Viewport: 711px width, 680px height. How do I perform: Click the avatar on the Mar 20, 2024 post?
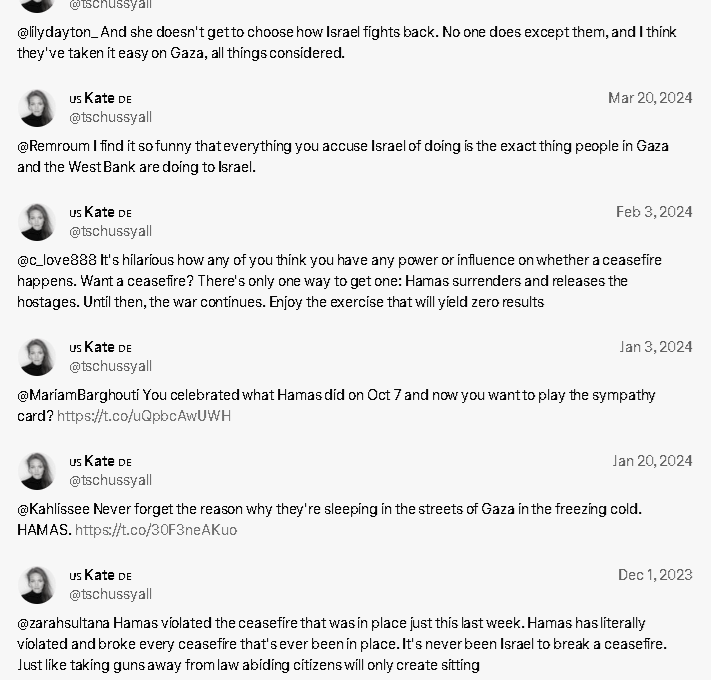coord(37,108)
